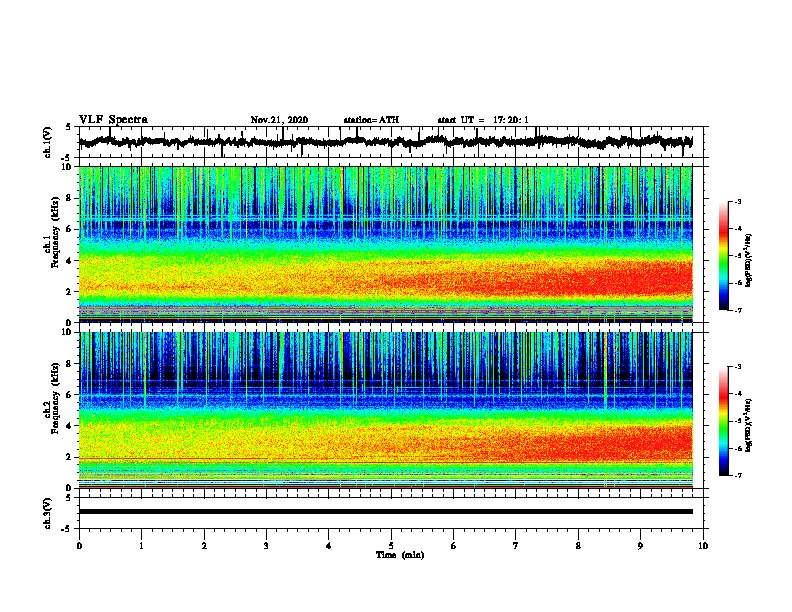
Task: Select the "start UT = 17:20:1" text
Action: [483, 120]
